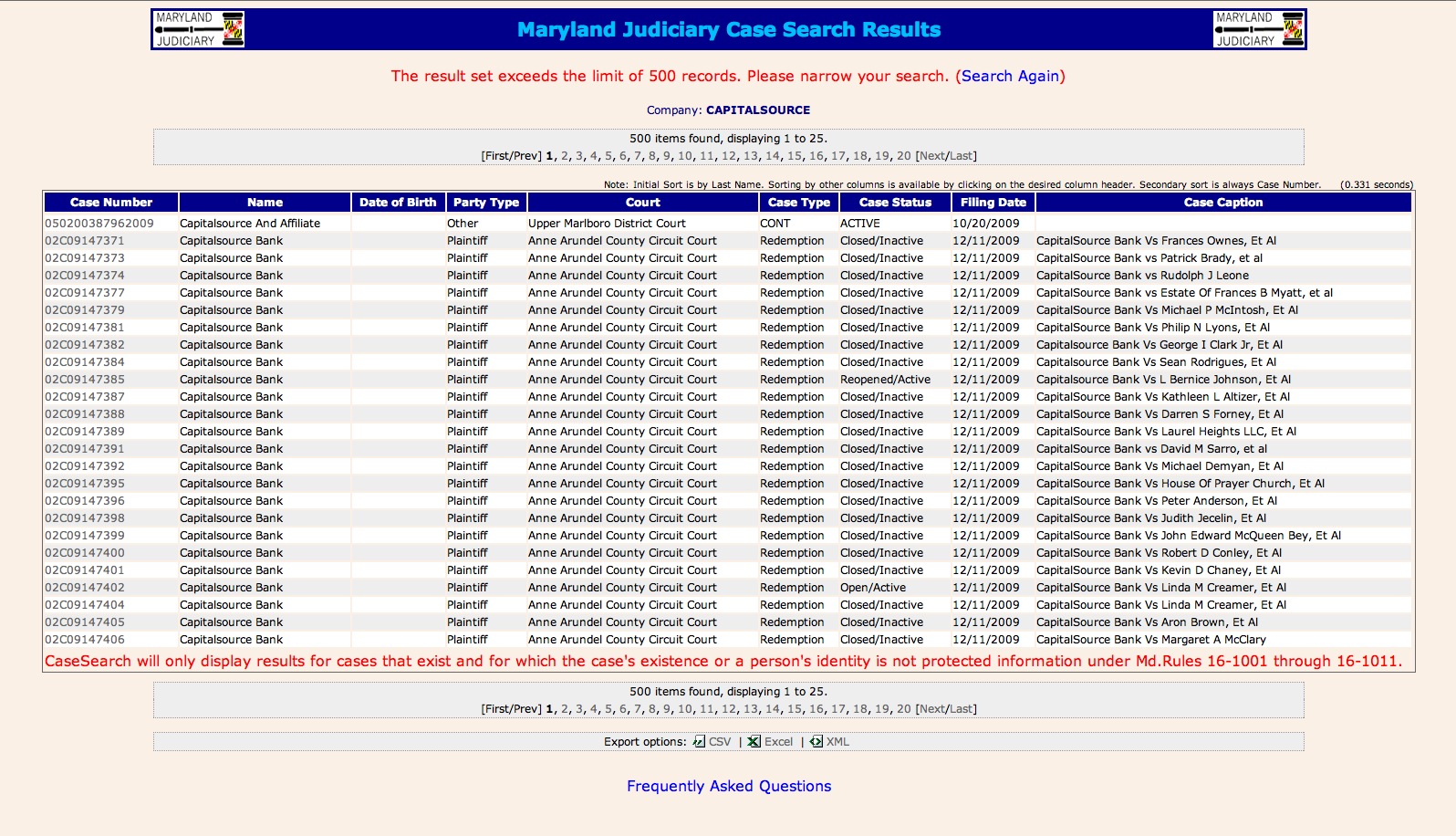Go to page 3 in bottom pagination
Screen dimensions: 1456x836
click(x=579, y=709)
